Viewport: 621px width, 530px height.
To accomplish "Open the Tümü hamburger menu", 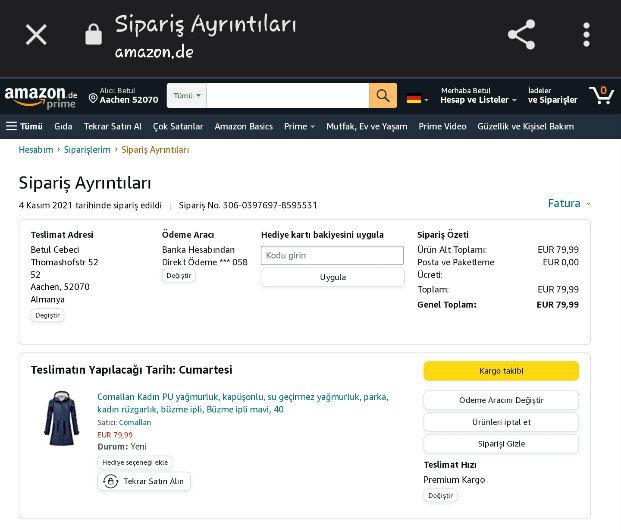I will [x=25, y=126].
